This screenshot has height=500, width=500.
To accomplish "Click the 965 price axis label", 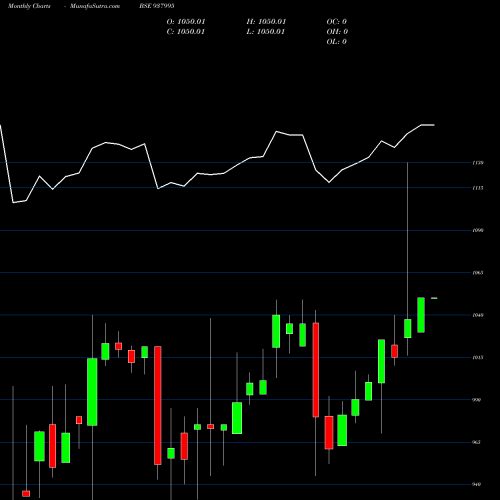I will coord(477,442).
